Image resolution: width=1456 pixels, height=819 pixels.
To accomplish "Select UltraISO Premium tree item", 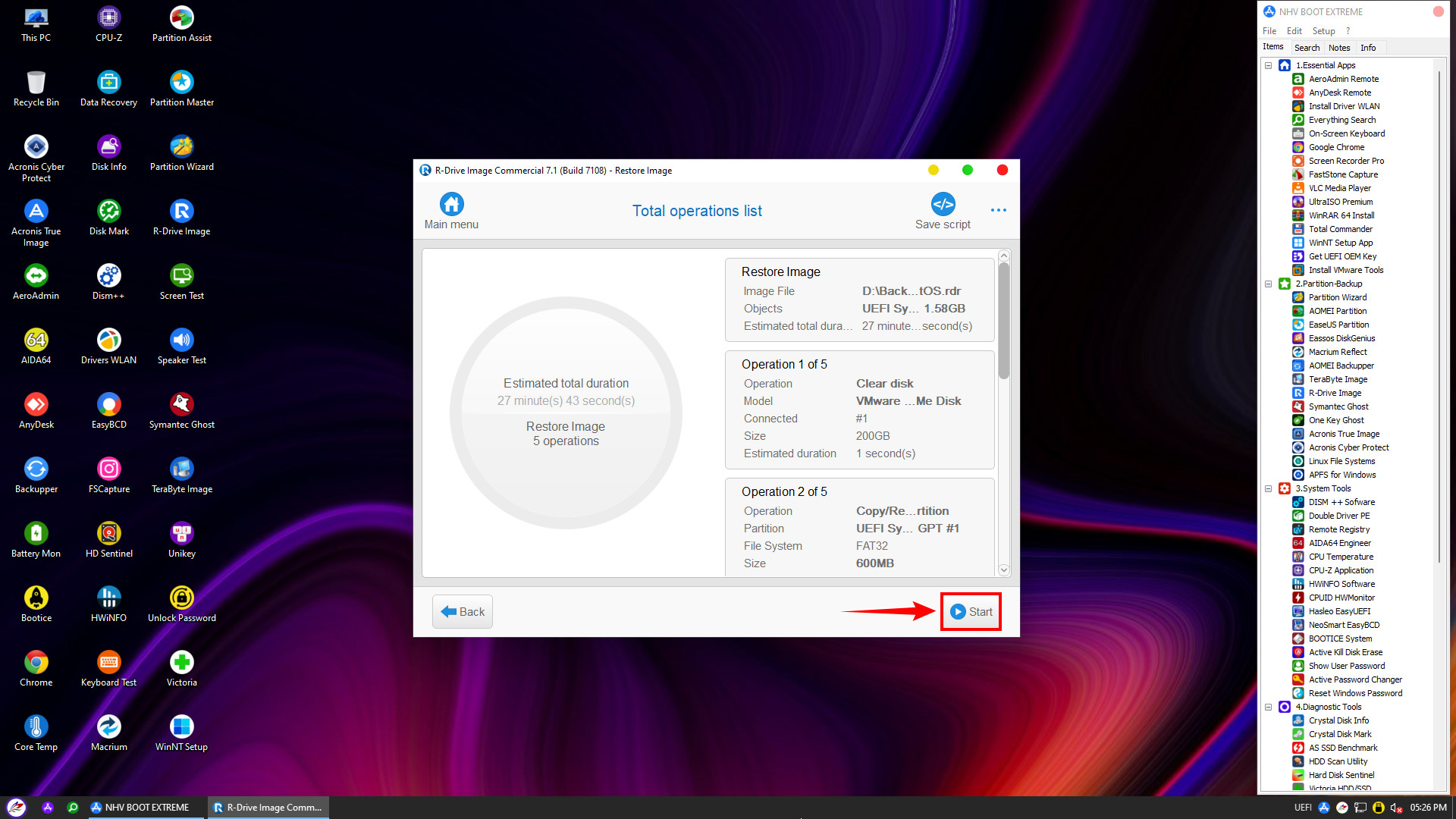I will [1341, 202].
